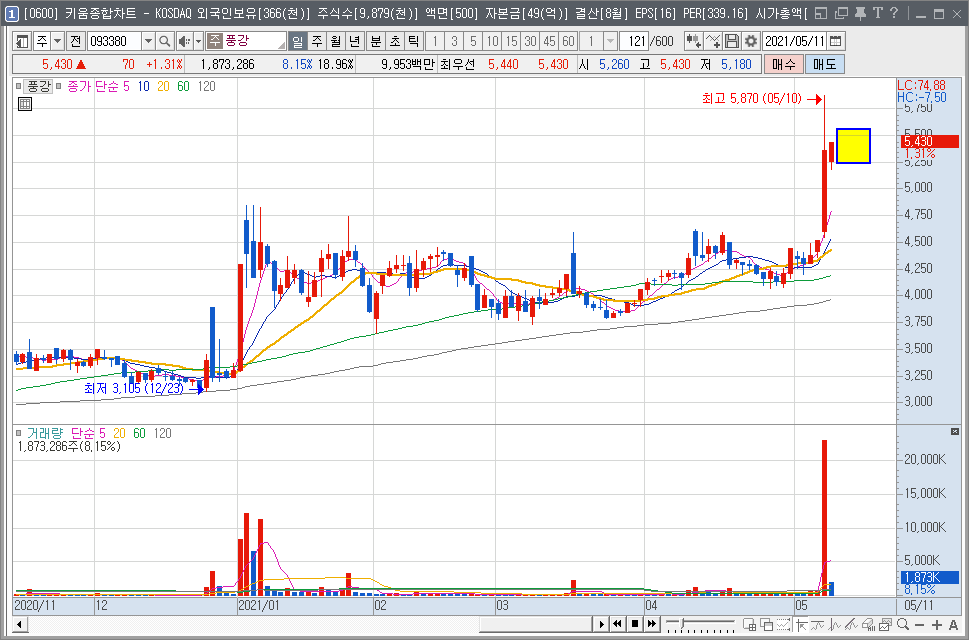This screenshot has width=969, height=640.
Task: Open the interval value 1 dropdown arrow
Action: [x=611, y=41]
